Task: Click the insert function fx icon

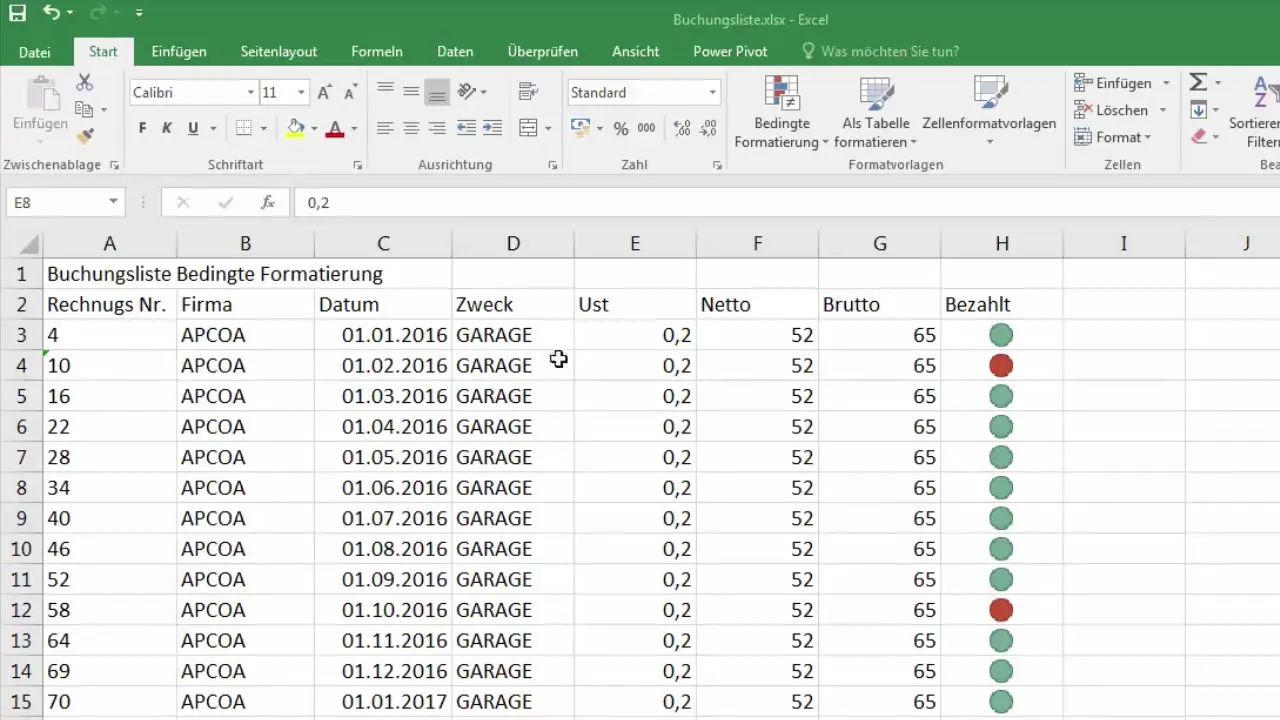Action: 268,202
